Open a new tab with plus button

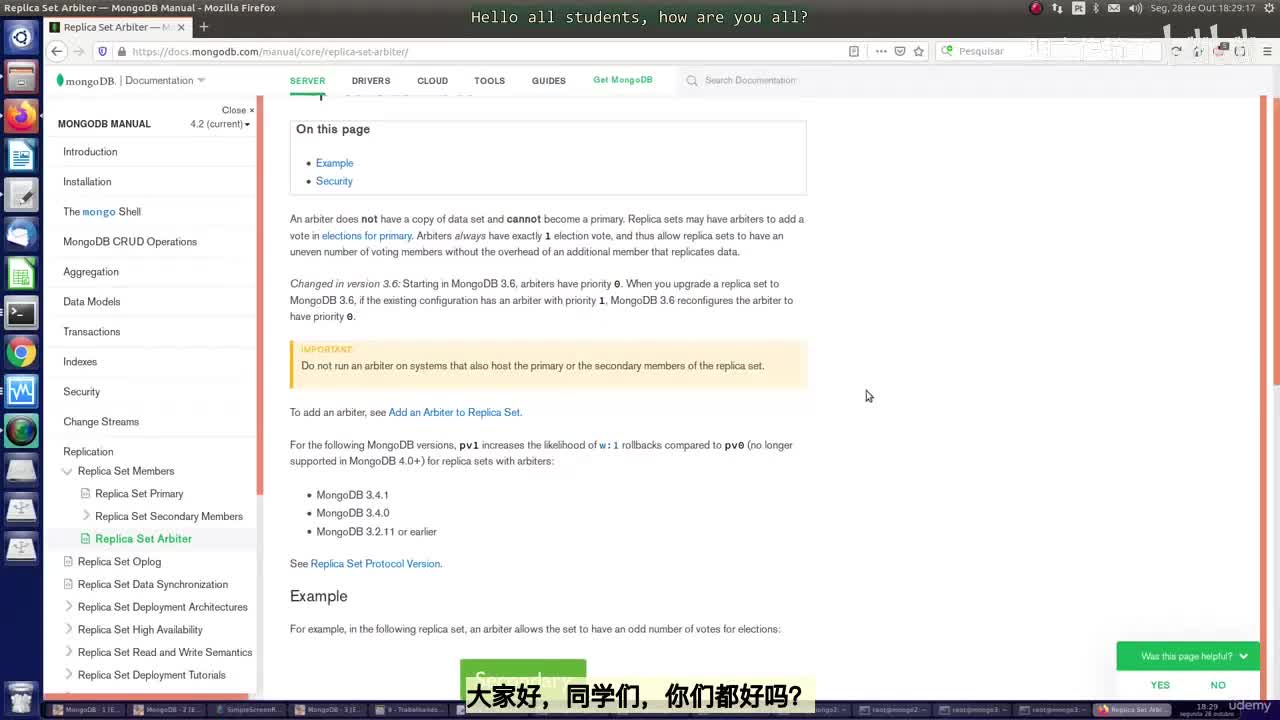click(x=204, y=27)
